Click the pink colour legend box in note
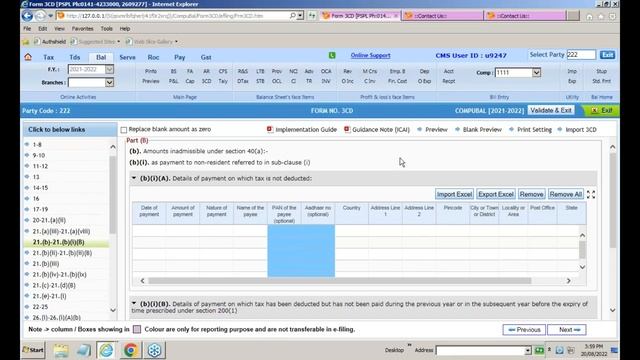640x360 pixels. [137, 329]
